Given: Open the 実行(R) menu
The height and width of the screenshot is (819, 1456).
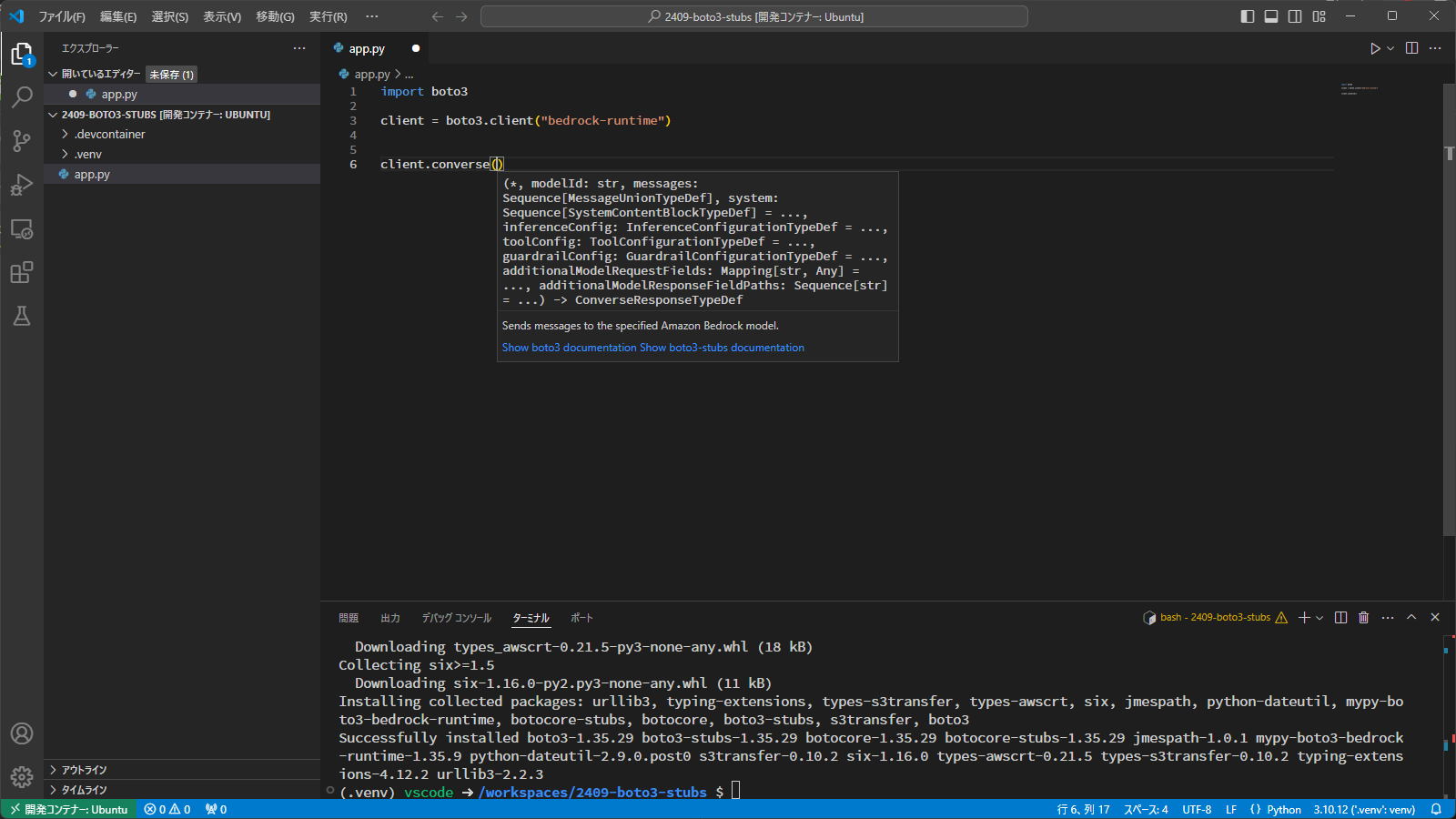Looking at the screenshot, I should click(328, 16).
